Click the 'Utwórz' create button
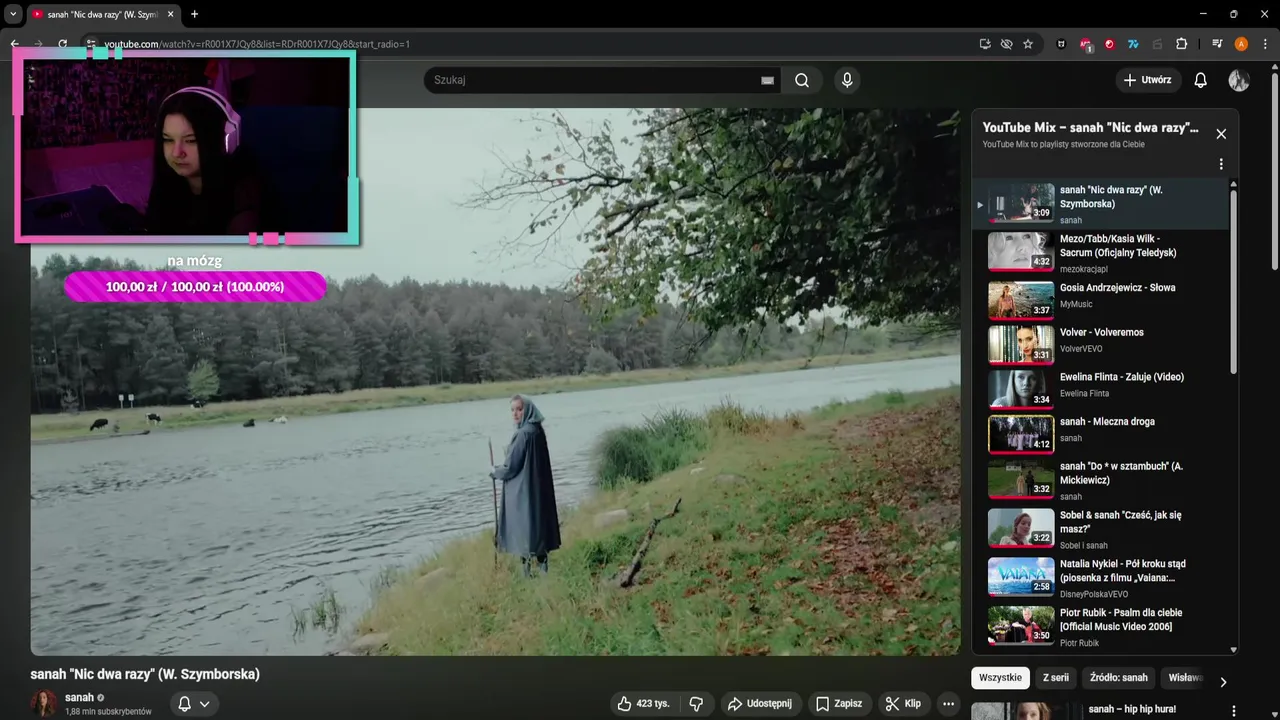The image size is (1280, 720). click(1148, 80)
